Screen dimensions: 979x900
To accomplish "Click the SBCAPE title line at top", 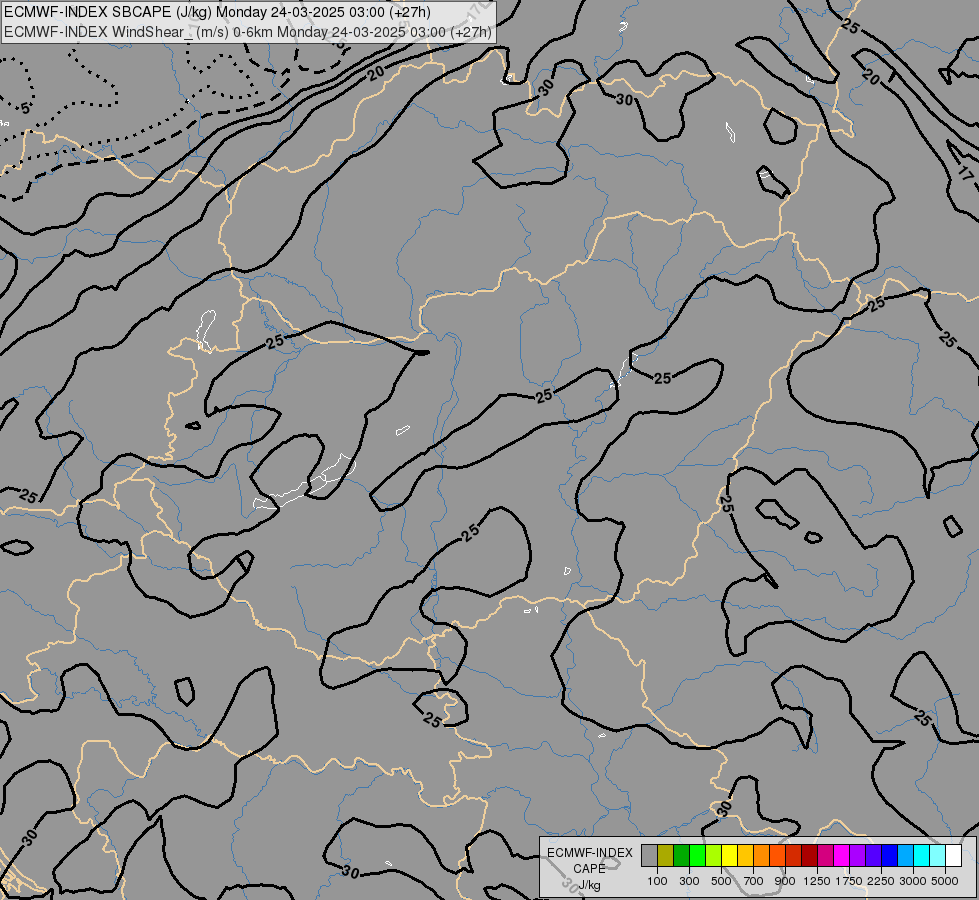I will (x=217, y=12).
